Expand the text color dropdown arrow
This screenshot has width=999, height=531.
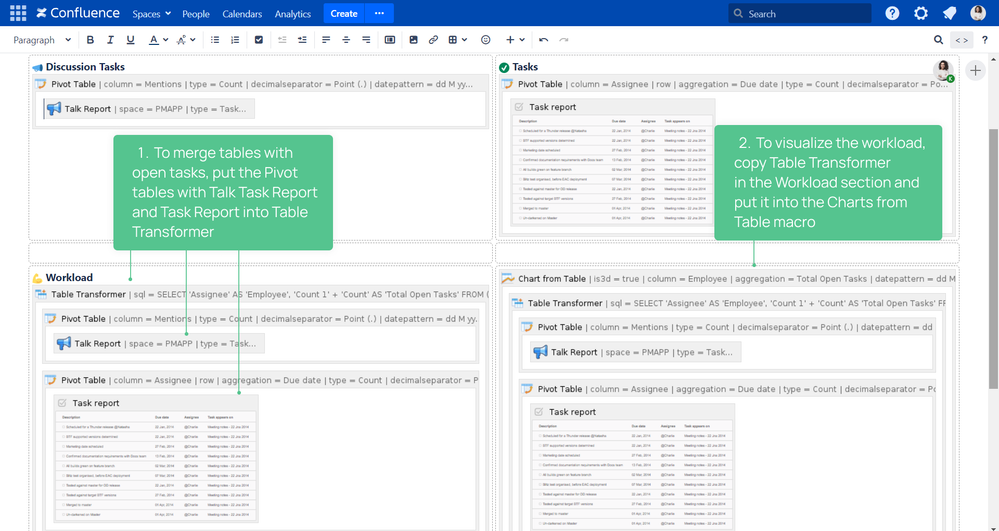point(166,40)
